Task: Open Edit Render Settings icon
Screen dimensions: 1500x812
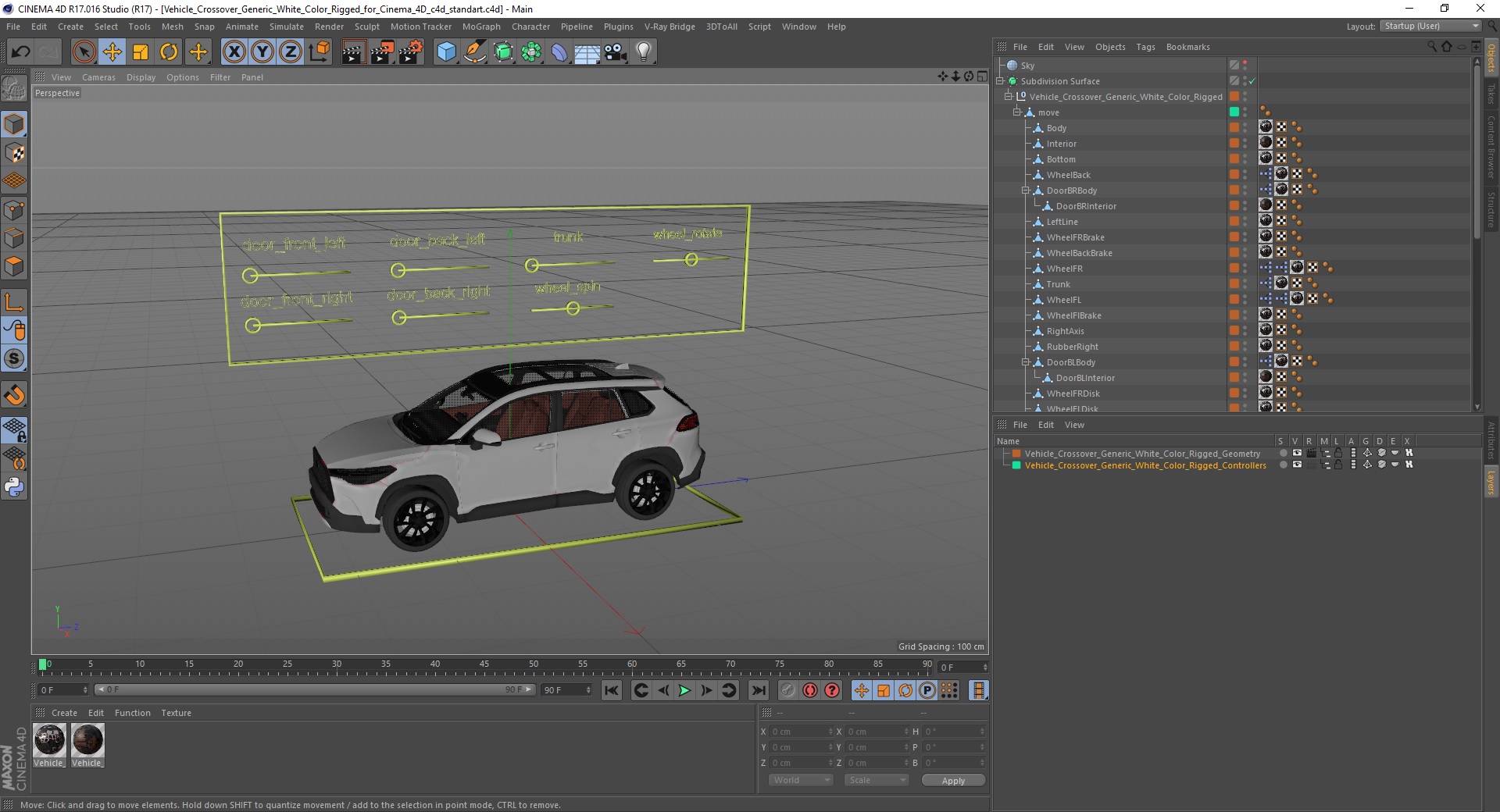Action: click(411, 52)
